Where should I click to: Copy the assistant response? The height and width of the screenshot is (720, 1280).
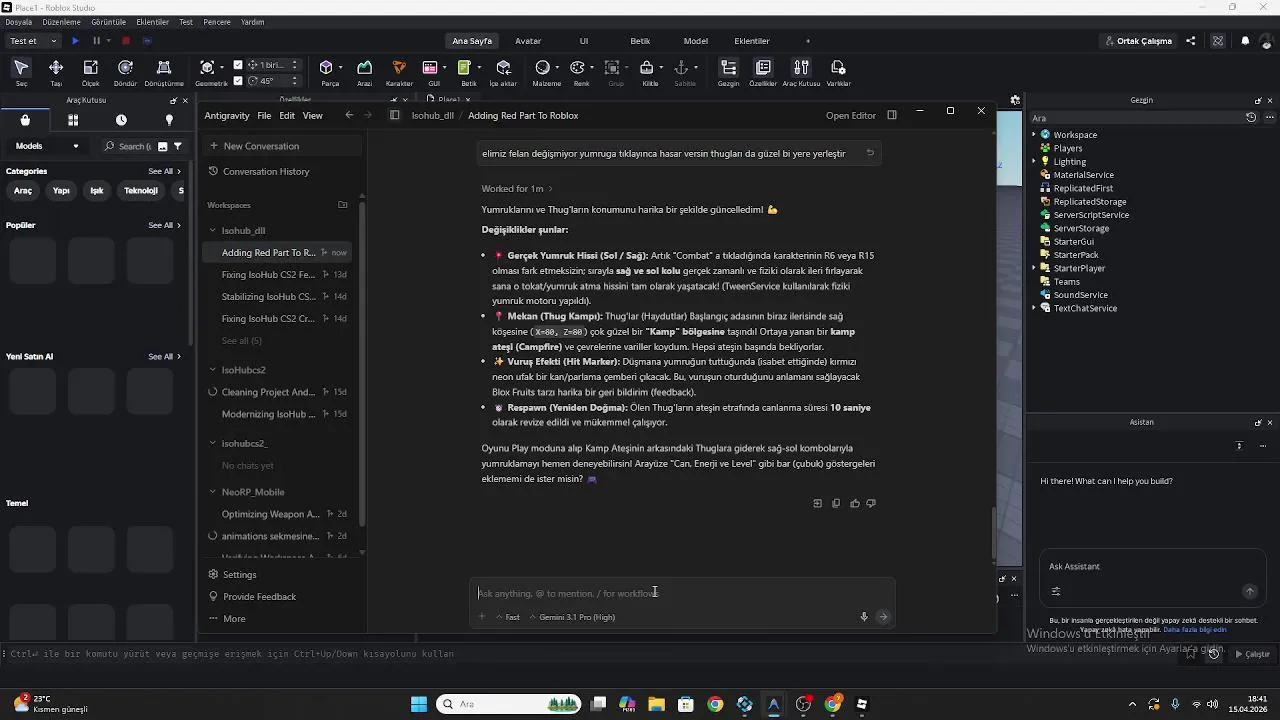pyautogui.click(x=836, y=504)
